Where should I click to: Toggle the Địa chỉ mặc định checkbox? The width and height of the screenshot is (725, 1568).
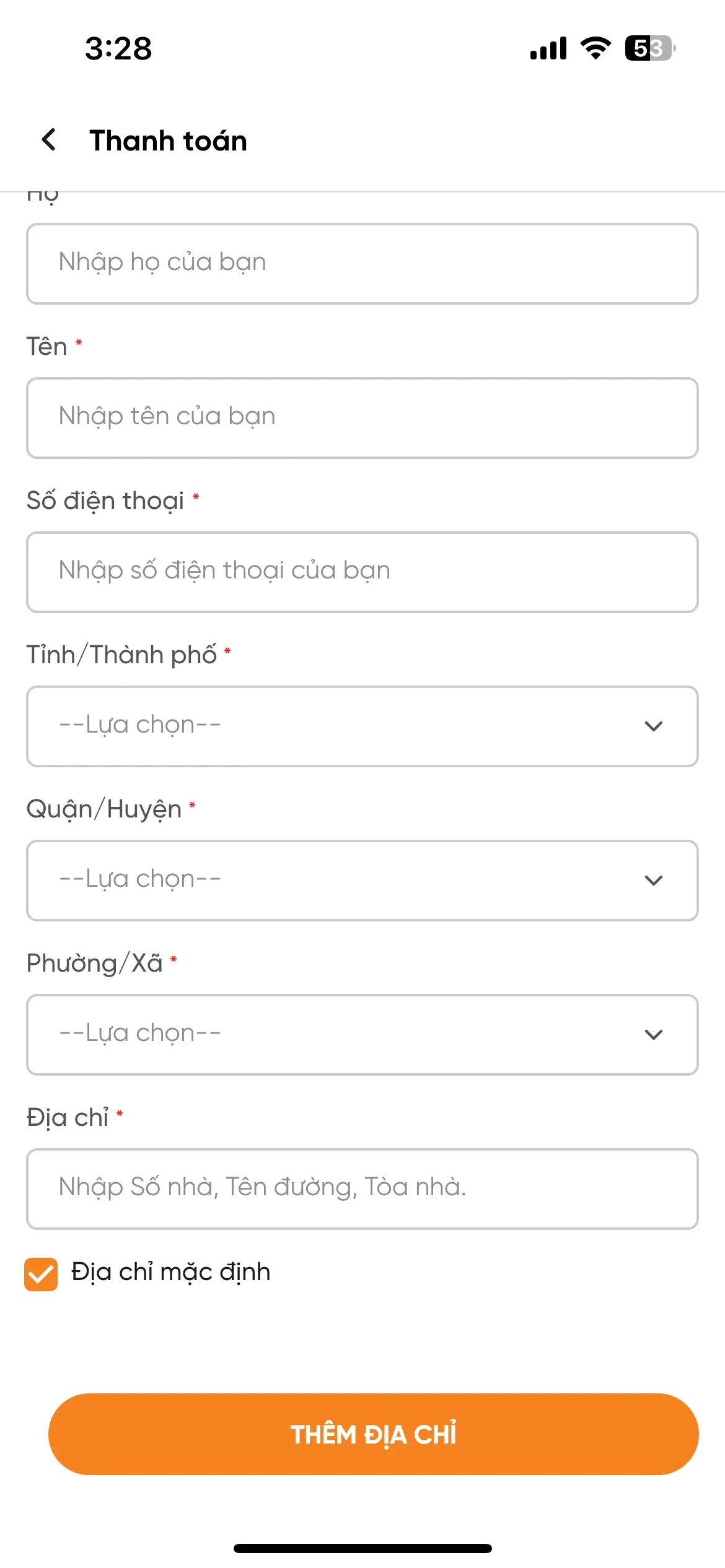point(41,1274)
